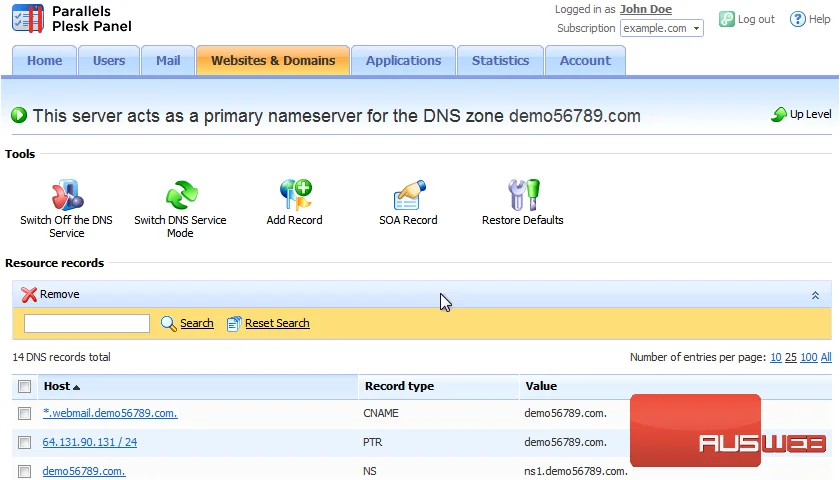840x480 pixels.
Task: Click the Remove text button
Action: [59, 294]
